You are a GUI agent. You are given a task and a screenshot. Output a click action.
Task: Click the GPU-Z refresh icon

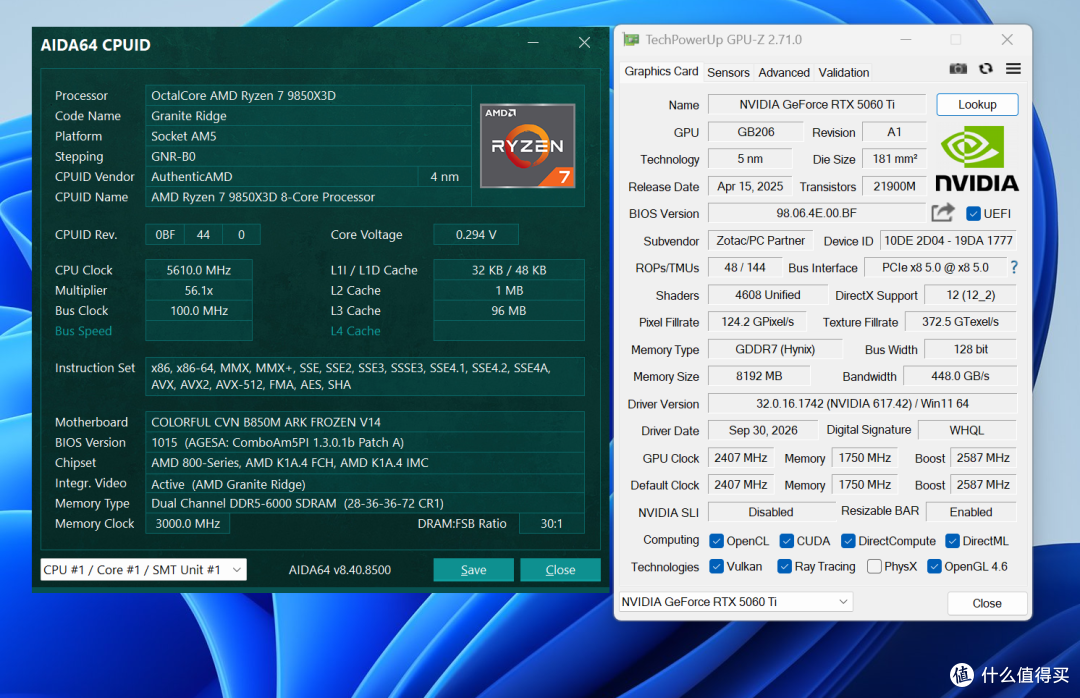tap(986, 69)
